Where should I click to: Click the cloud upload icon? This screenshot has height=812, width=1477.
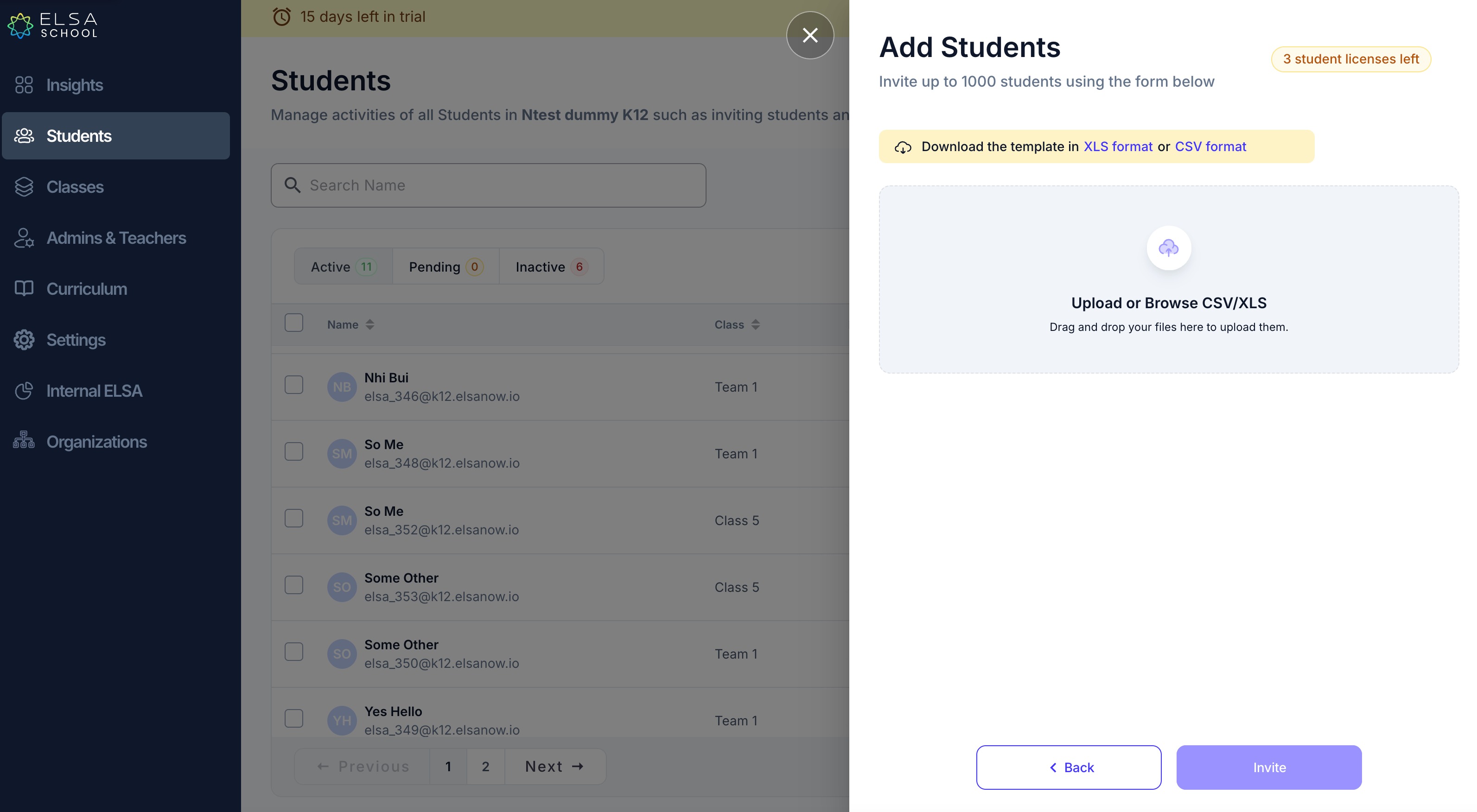[x=1168, y=248]
